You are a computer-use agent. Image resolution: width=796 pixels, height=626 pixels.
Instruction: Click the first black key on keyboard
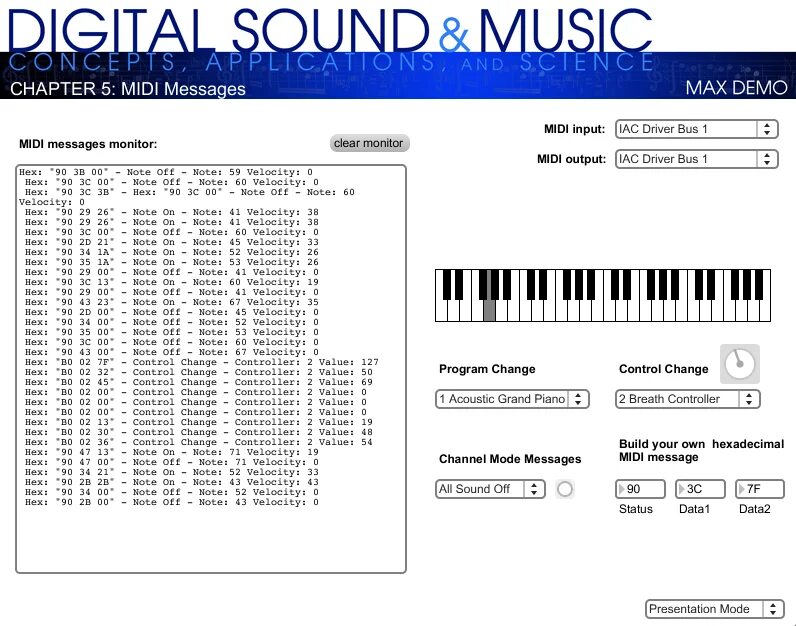[x=447, y=284]
